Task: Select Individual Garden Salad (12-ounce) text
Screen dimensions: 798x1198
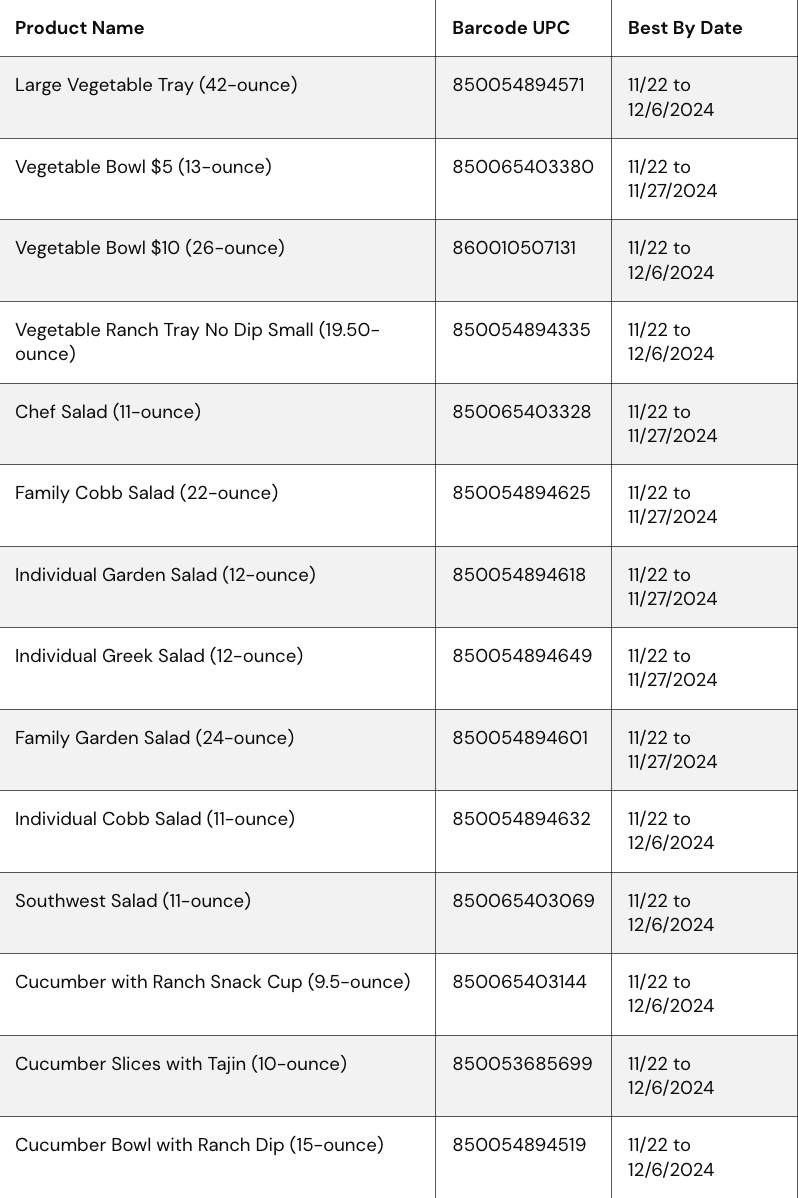Action: (165, 575)
